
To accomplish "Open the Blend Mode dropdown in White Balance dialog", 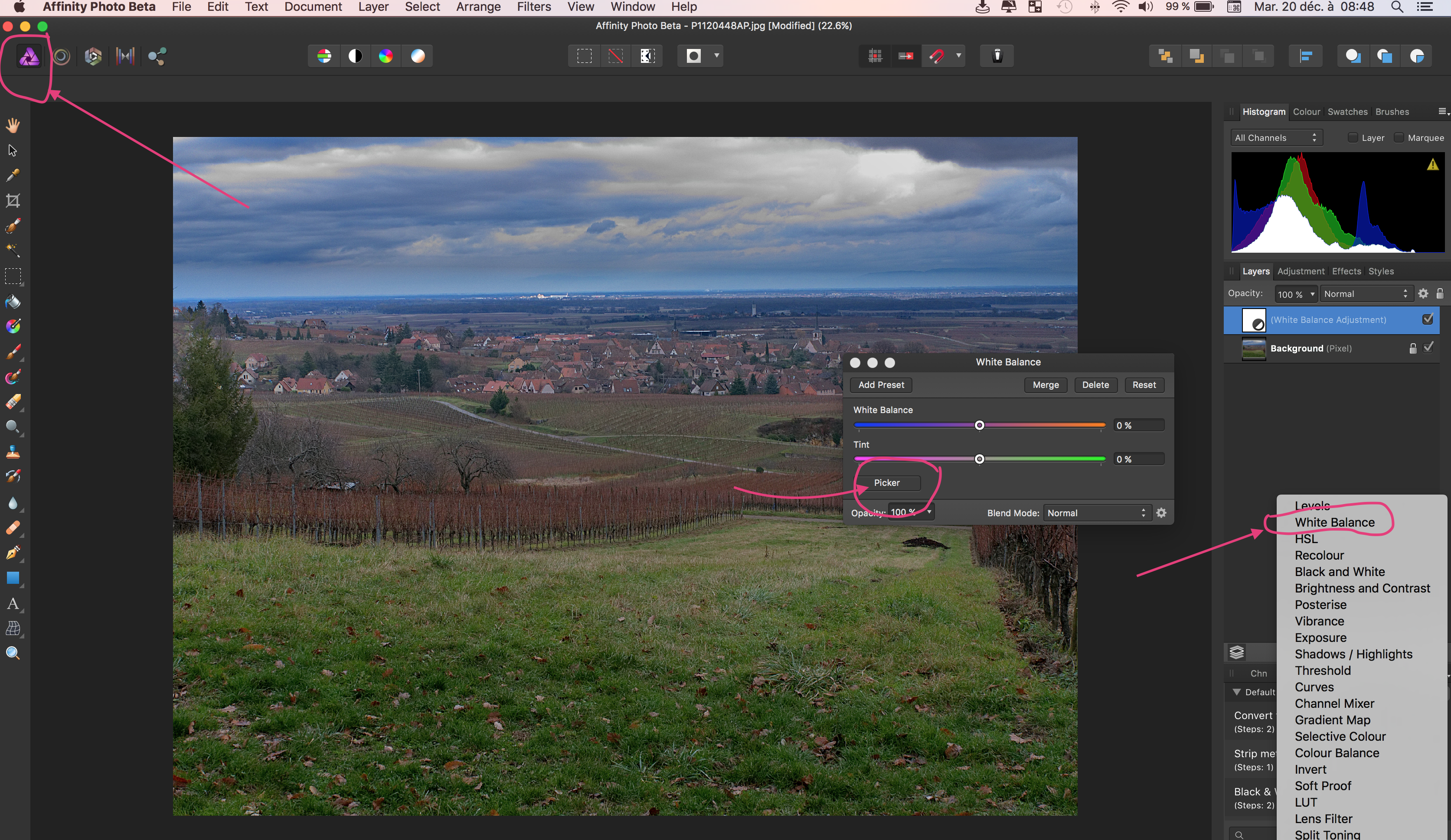I will coord(1096,513).
